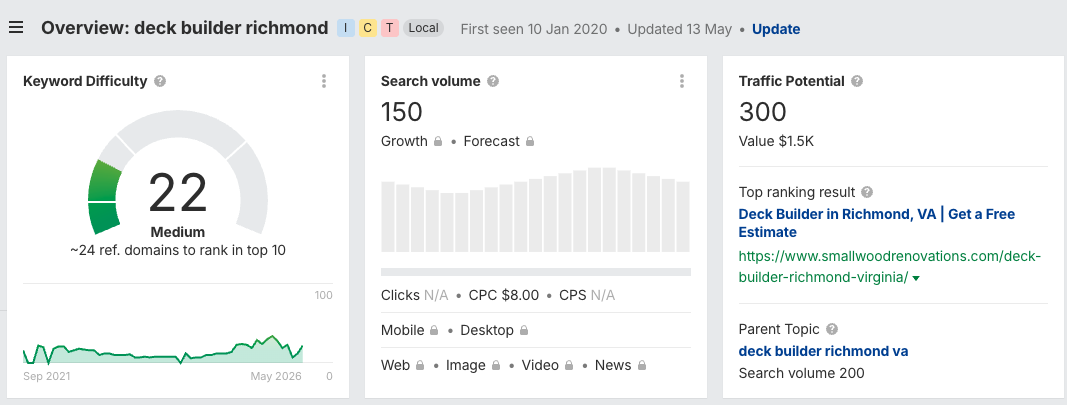
Task: Open Parent Topic help icon
Action: [x=832, y=329]
